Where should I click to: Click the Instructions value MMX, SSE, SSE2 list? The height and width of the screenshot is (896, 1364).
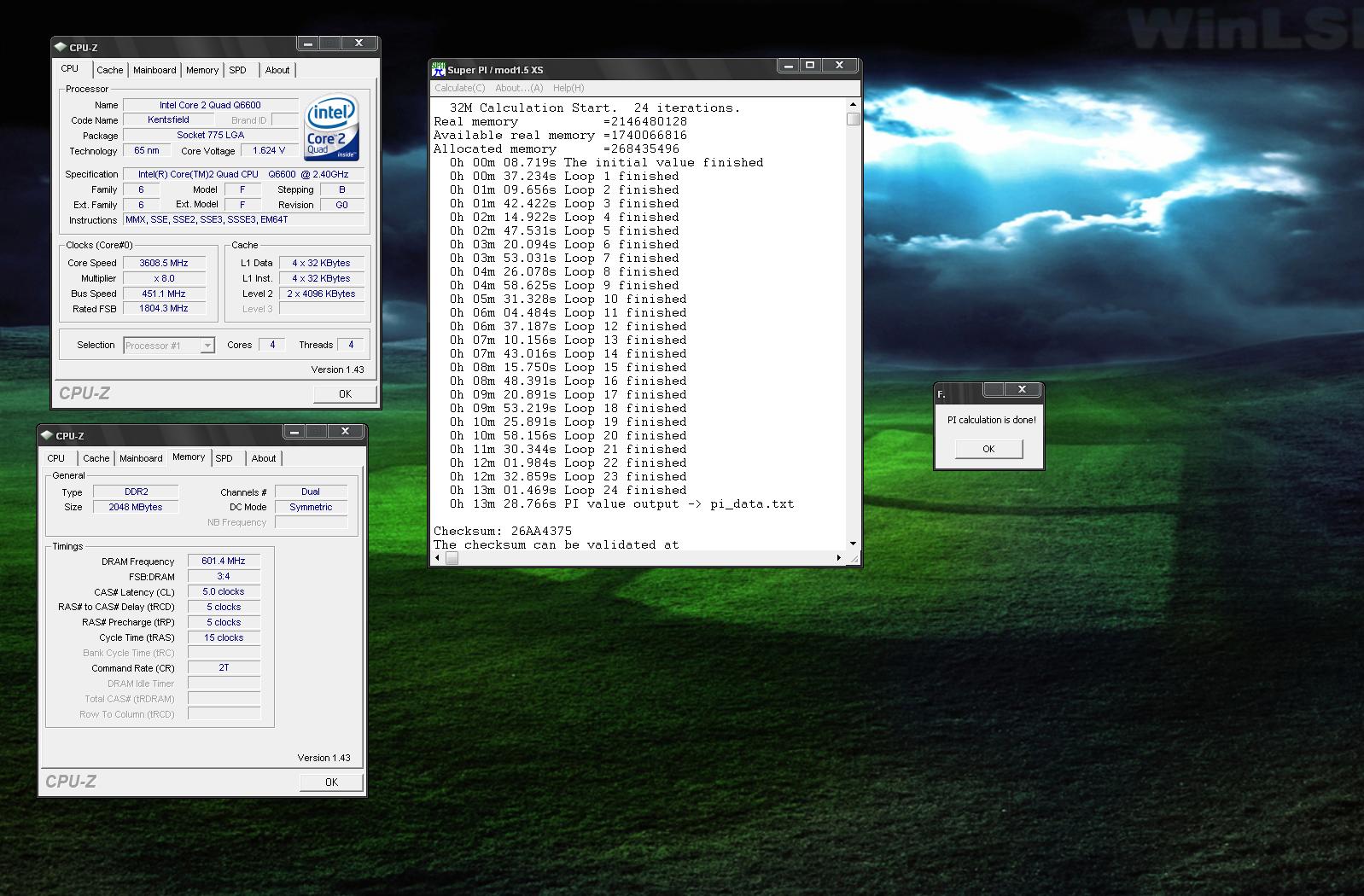pos(244,219)
